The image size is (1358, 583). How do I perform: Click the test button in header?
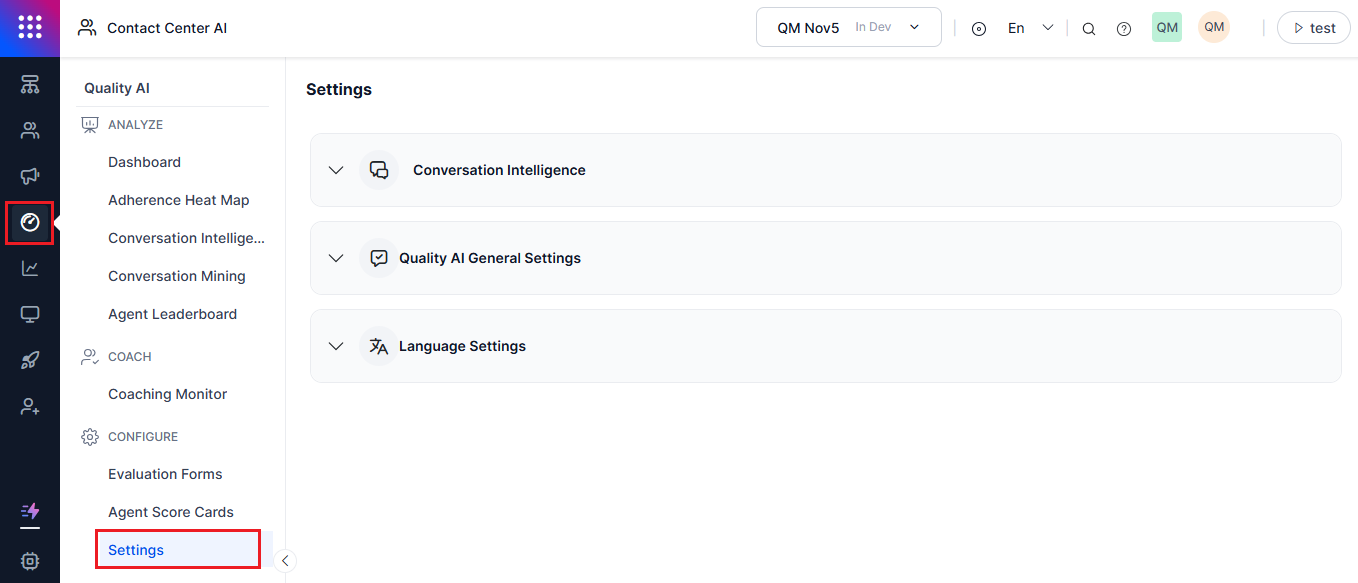click(1313, 28)
